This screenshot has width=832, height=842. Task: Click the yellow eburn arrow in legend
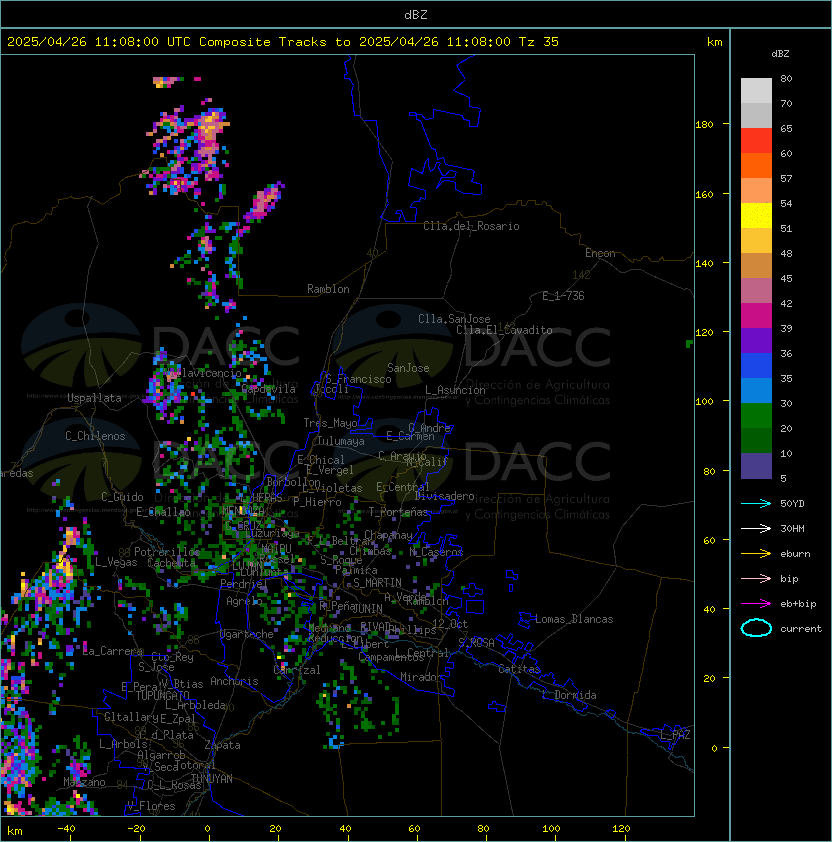pos(756,554)
